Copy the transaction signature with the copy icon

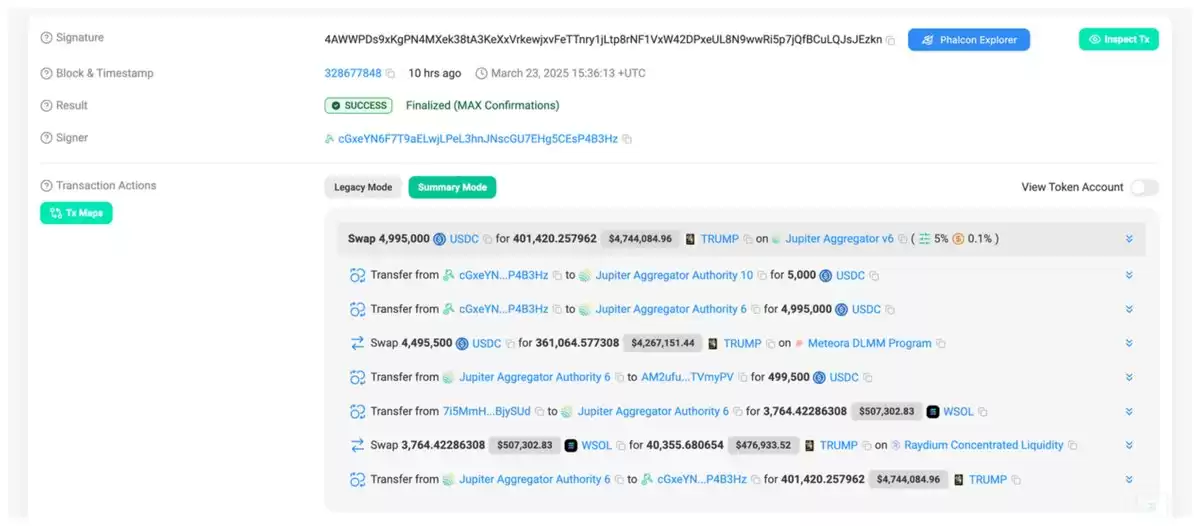(x=890, y=40)
